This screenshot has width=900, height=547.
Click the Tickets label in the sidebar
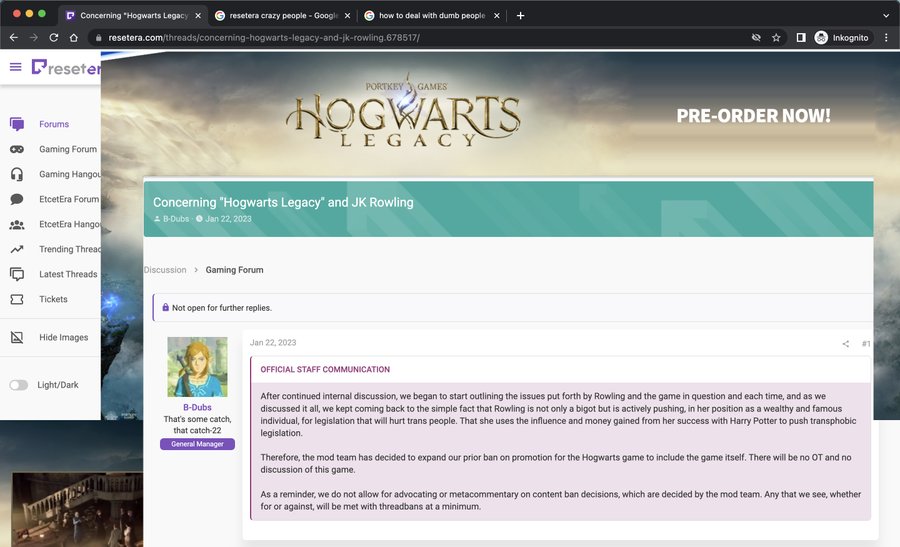click(x=53, y=299)
